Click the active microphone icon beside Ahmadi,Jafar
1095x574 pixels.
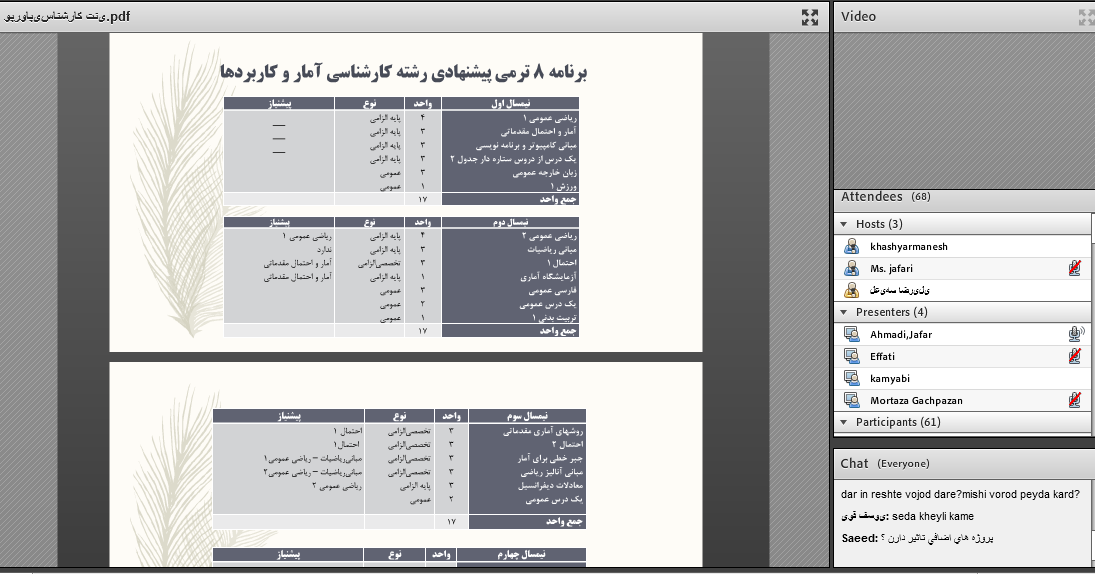(x=1076, y=334)
